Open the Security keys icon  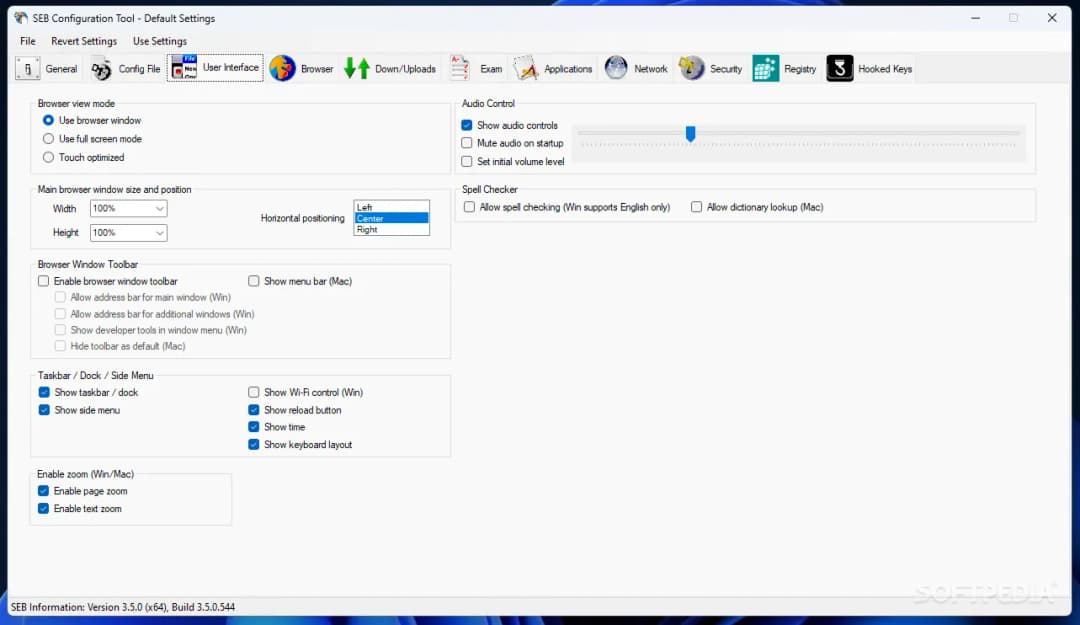pyautogui.click(x=691, y=69)
